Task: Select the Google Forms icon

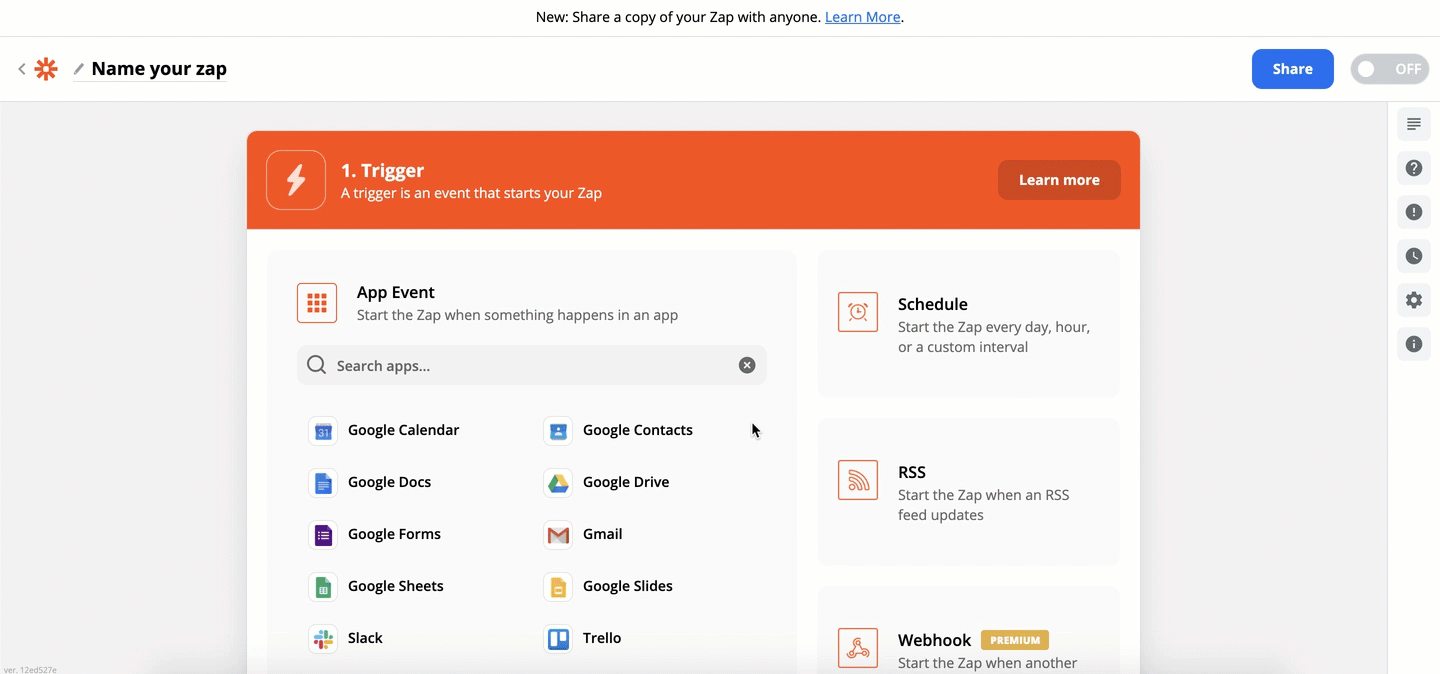Action: point(323,535)
